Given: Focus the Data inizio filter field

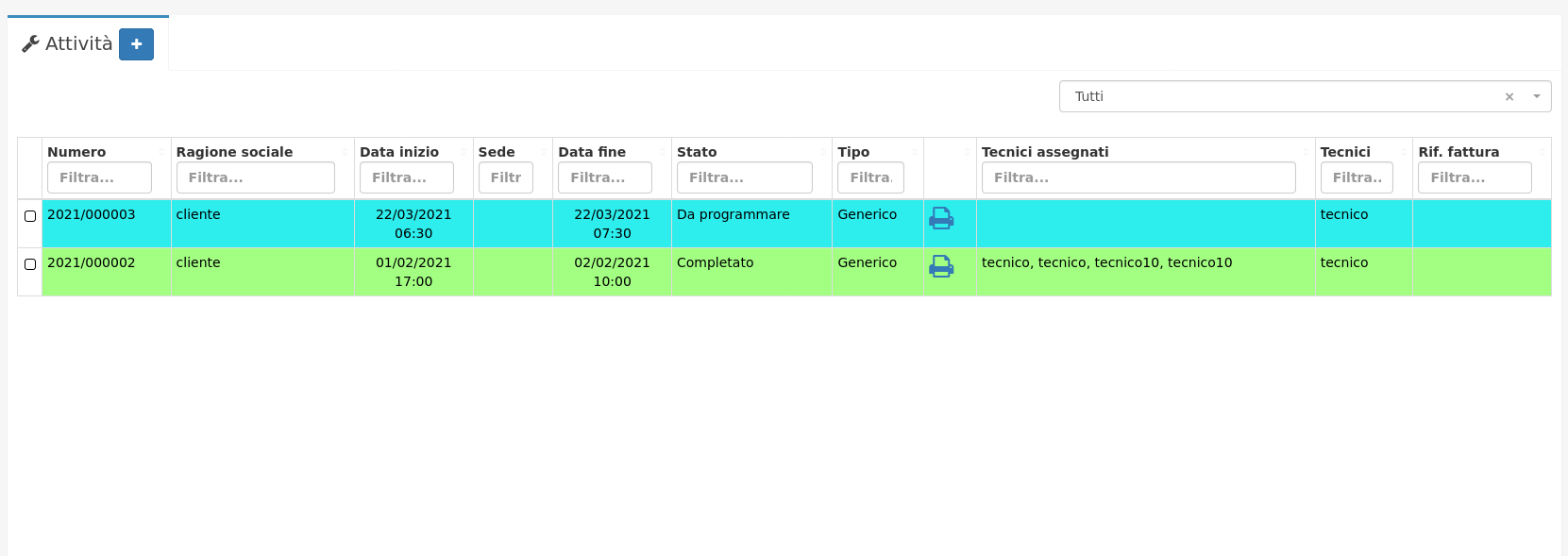Looking at the screenshot, I should (406, 177).
